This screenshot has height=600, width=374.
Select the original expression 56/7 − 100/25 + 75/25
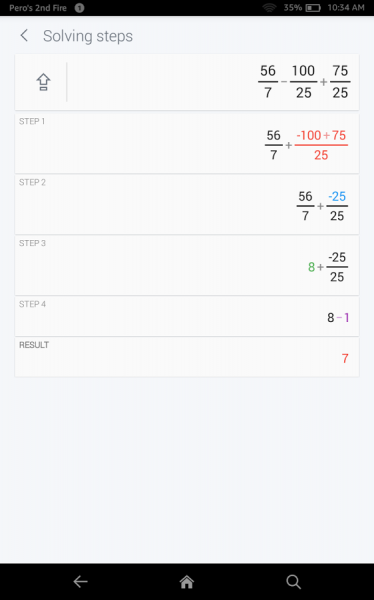pos(304,82)
